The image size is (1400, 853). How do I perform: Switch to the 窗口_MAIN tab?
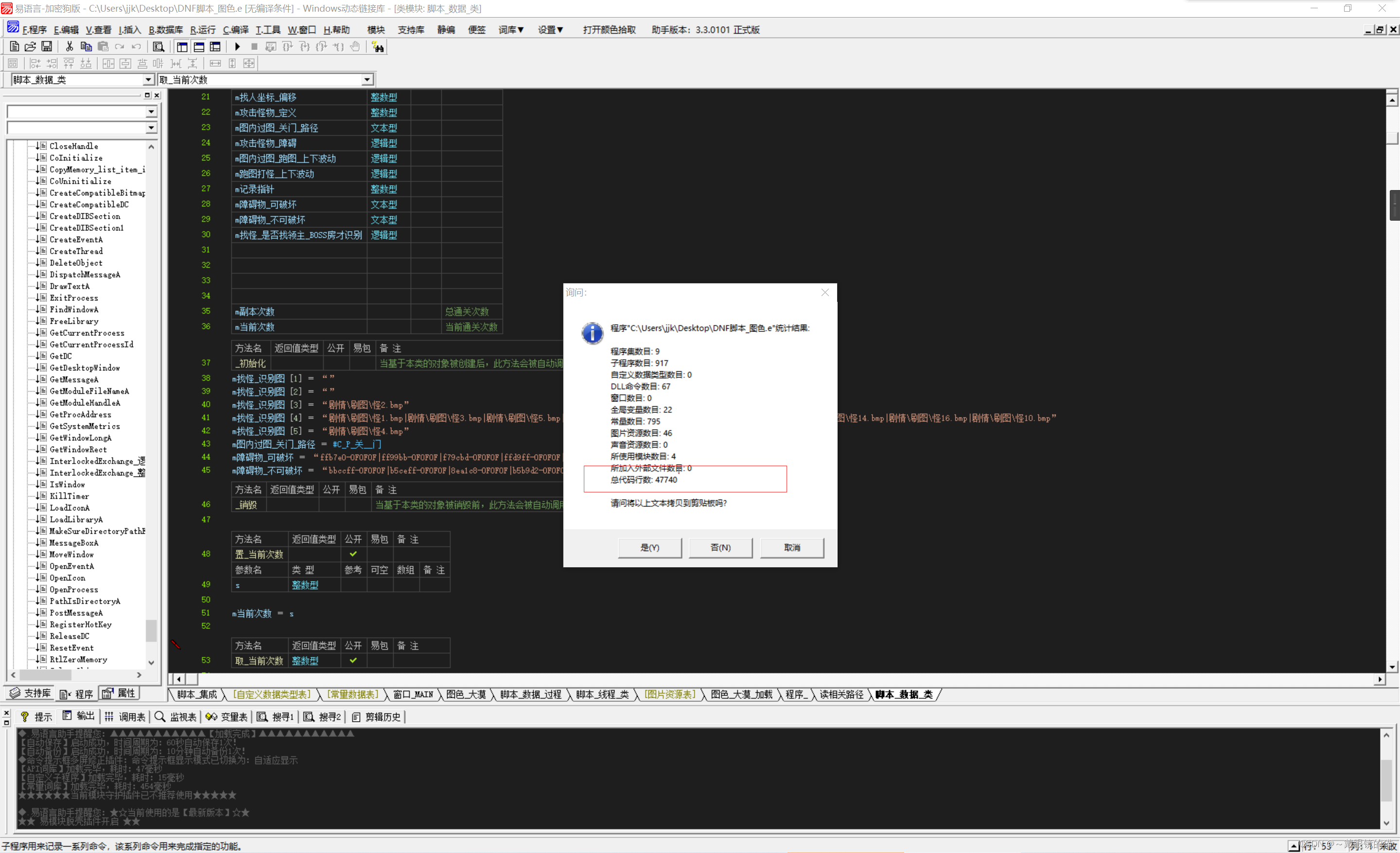413,695
